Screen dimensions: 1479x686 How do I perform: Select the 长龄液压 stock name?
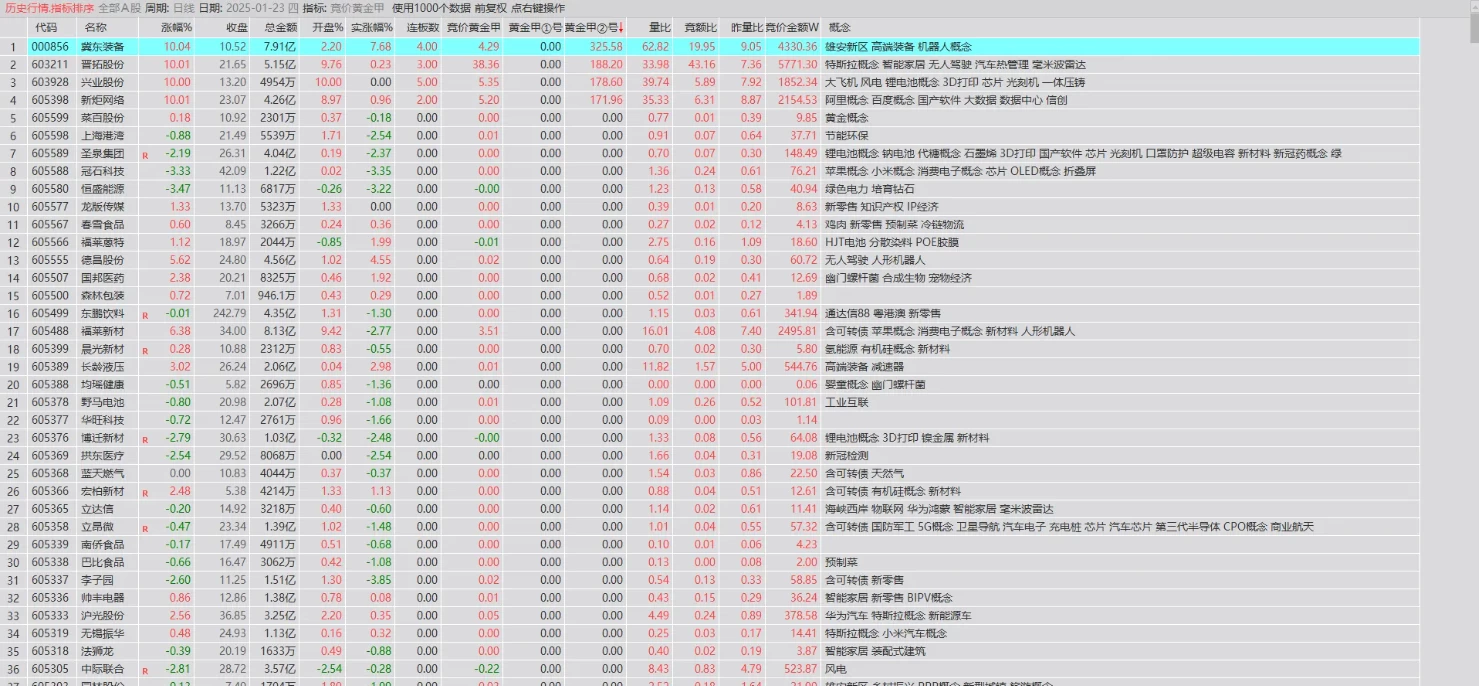coord(103,367)
